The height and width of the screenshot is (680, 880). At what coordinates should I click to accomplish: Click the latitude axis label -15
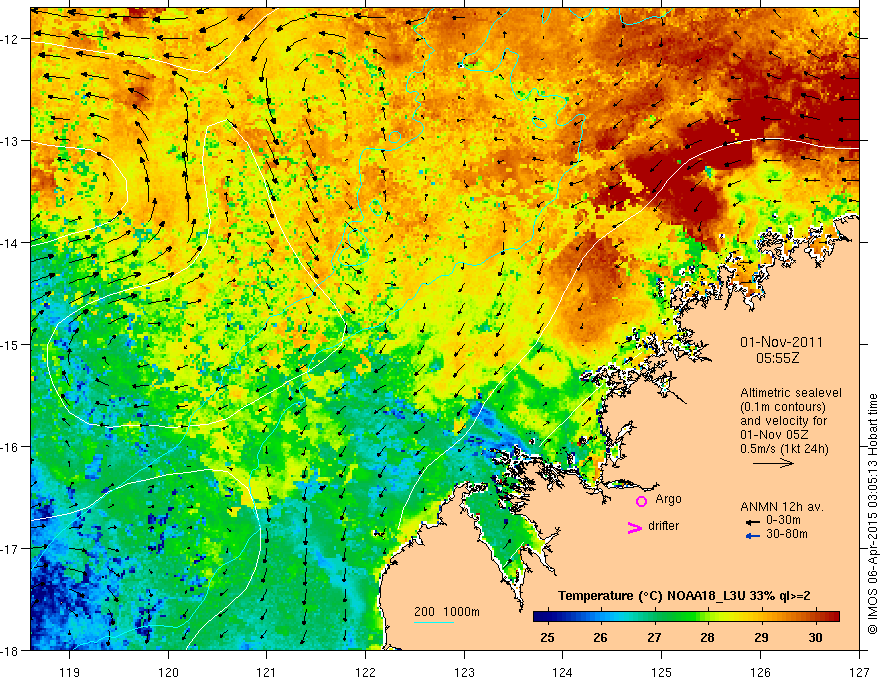pyautogui.click(x=11, y=345)
